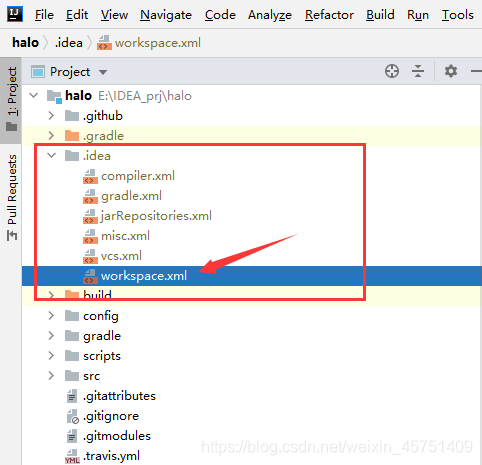The width and height of the screenshot is (482, 465).
Task: Select the .gitattributes file
Action: [252, 396]
